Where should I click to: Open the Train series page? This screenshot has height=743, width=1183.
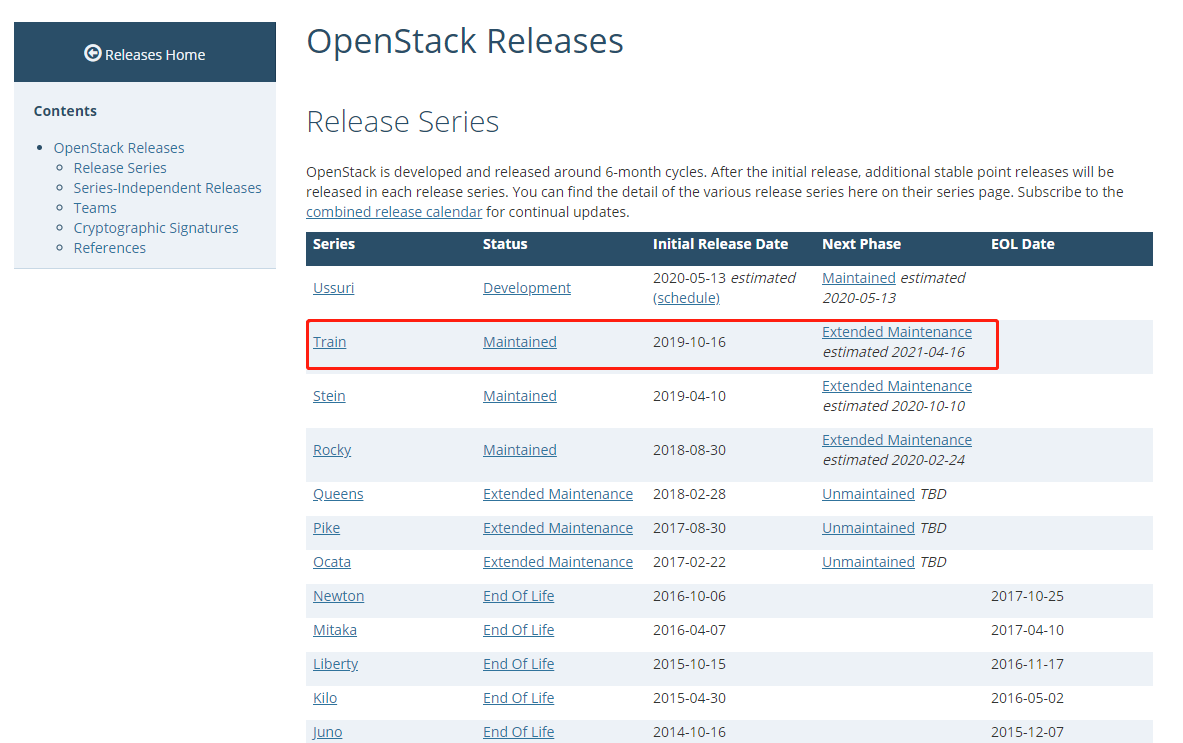pyautogui.click(x=330, y=342)
